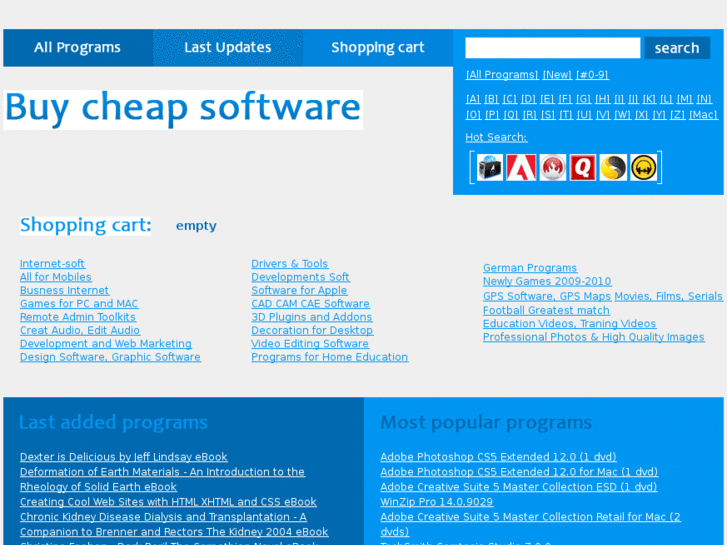The image size is (727, 545).
Task: Open the [New] index link
Action: pos(557,75)
